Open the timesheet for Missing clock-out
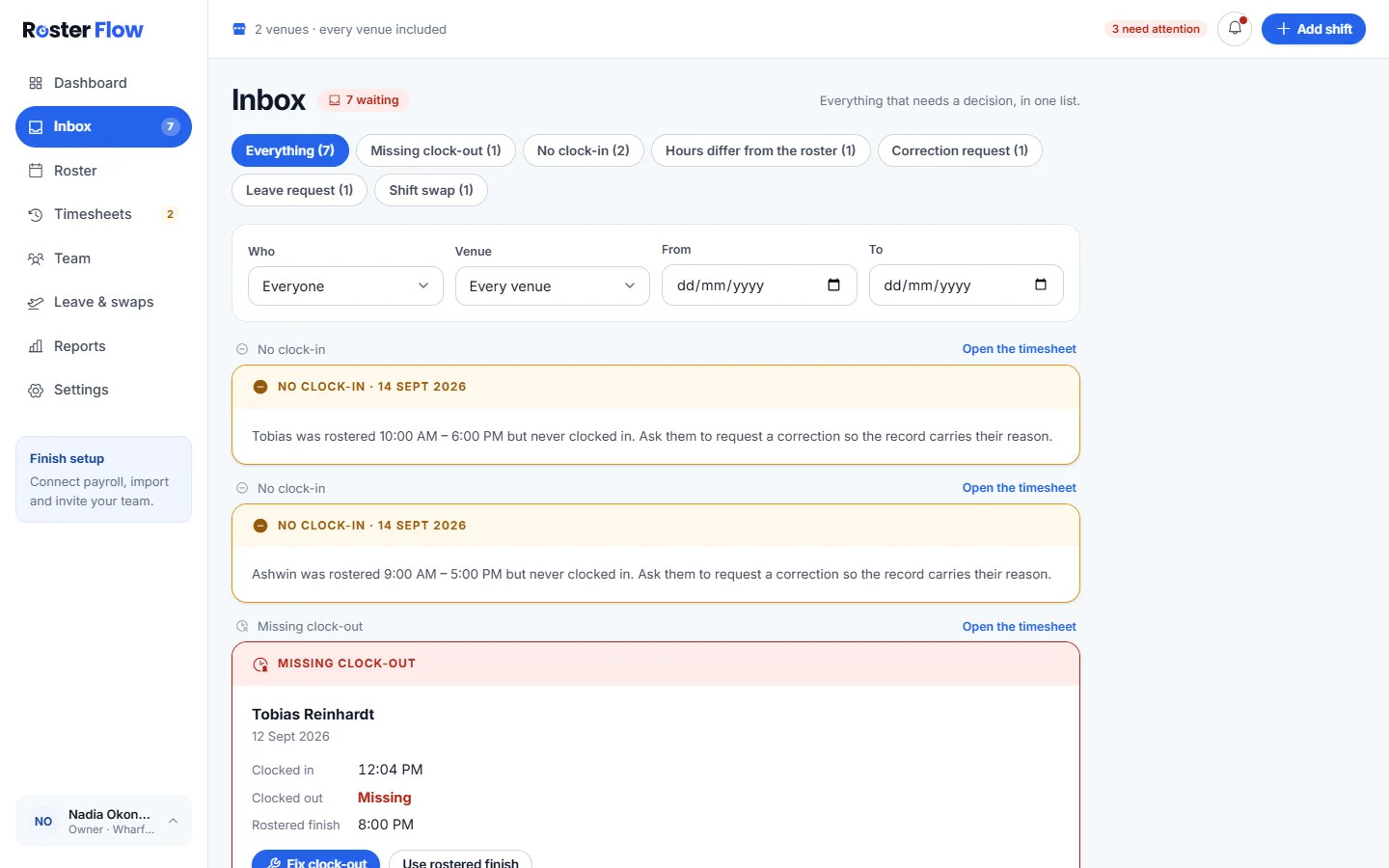Screen dimensions: 1389x868 (x=1019, y=627)
